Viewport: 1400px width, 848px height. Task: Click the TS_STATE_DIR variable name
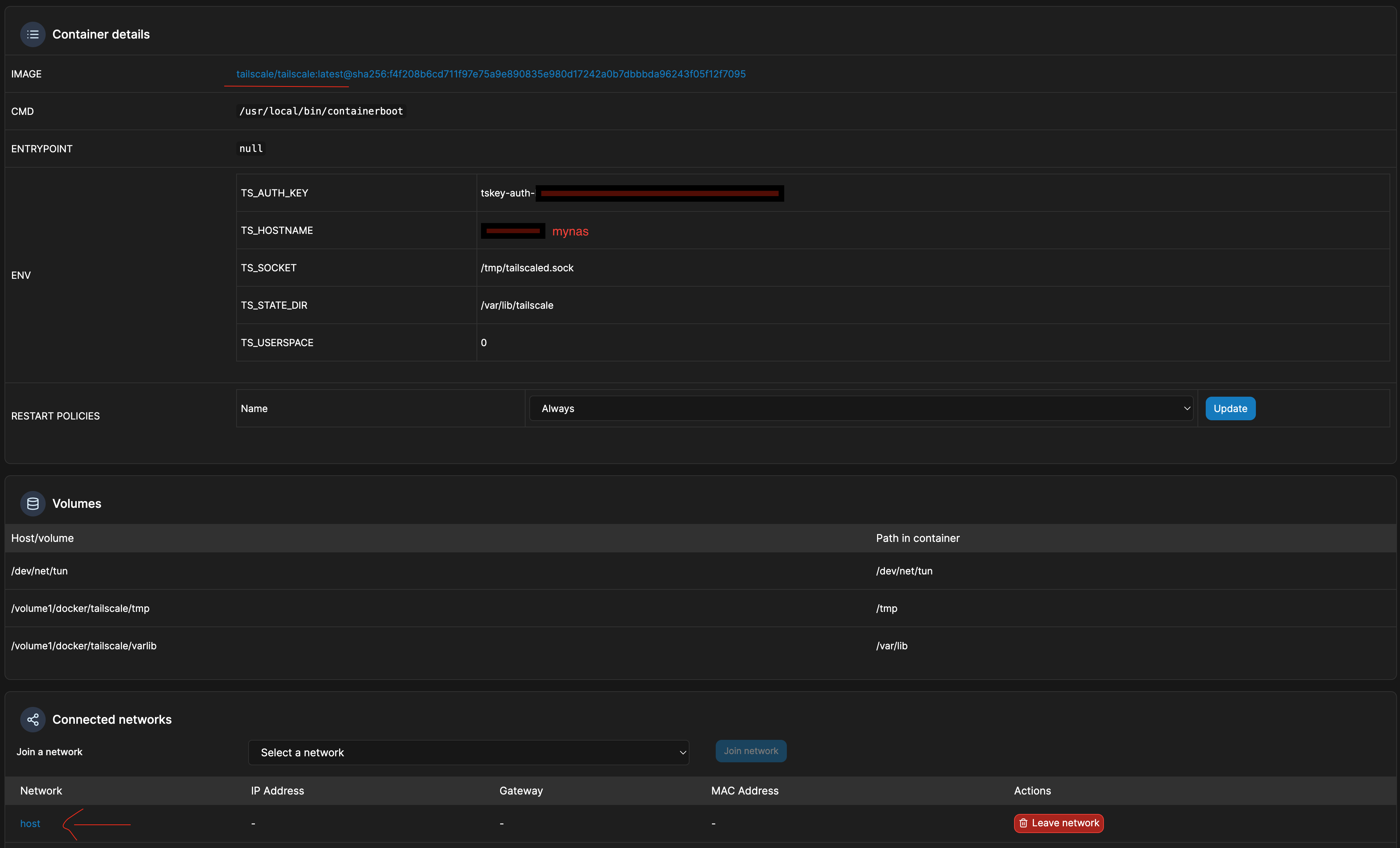tap(274, 305)
